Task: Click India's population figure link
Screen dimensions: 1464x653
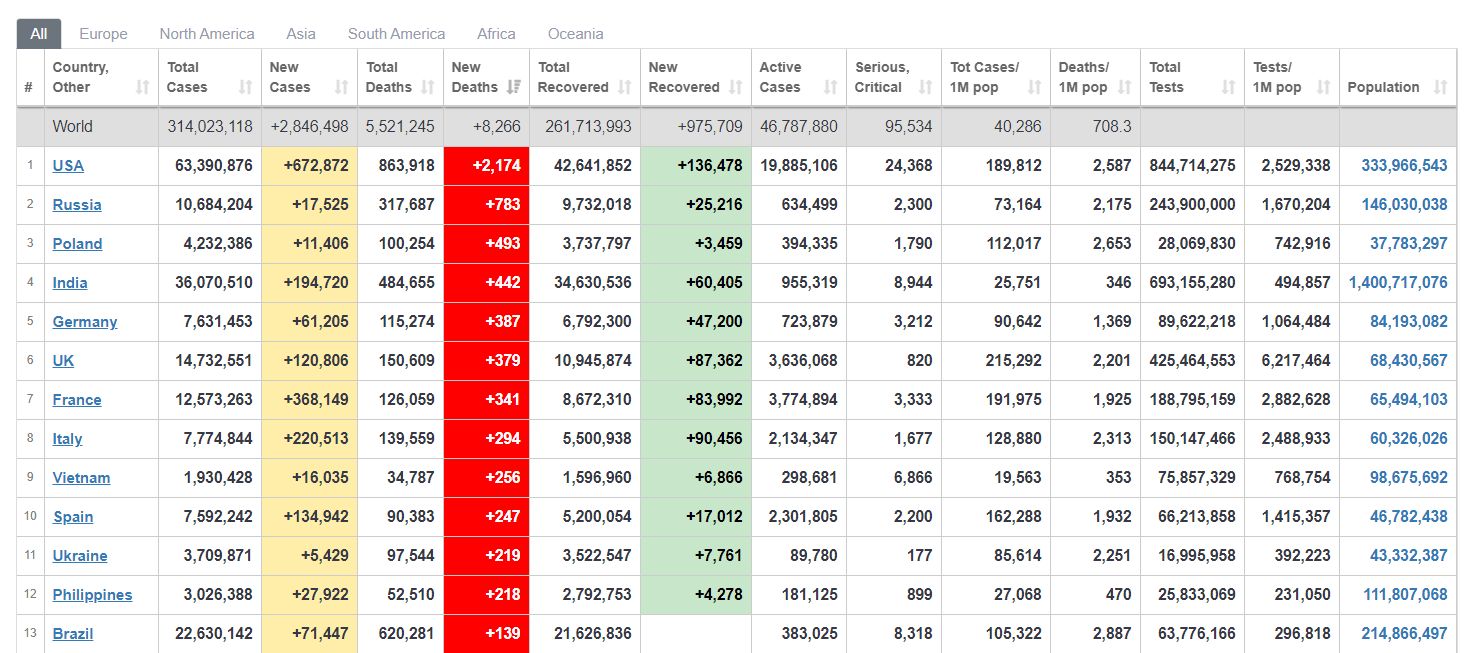Action: [x=1397, y=283]
